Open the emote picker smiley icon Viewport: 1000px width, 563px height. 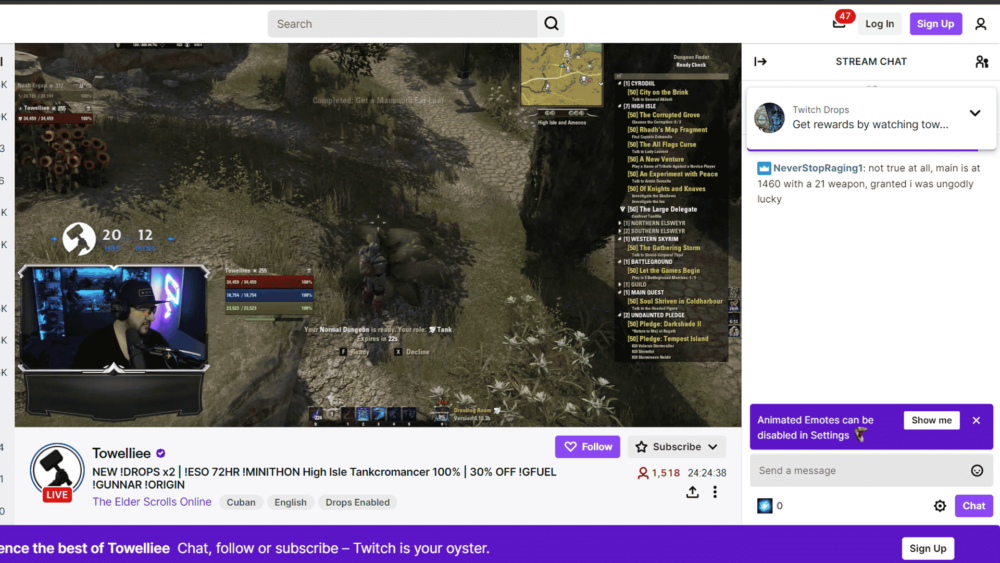pos(976,471)
